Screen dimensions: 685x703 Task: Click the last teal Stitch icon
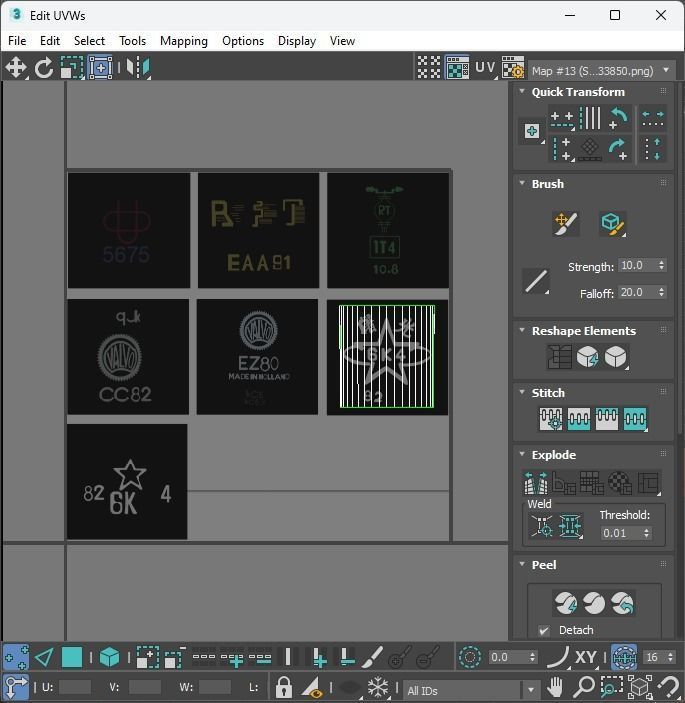[x=635, y=419]
